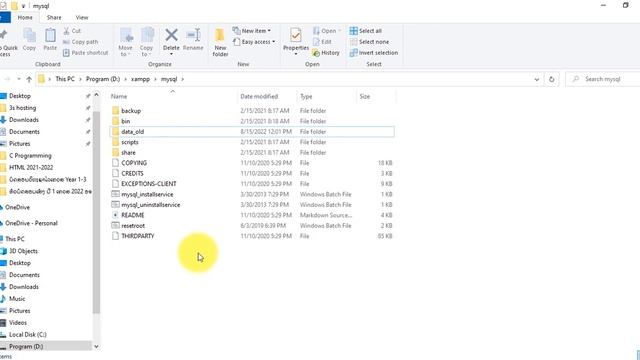Click the Delete X icon
This screenshot has height=360, width=640.
[171, 36]
